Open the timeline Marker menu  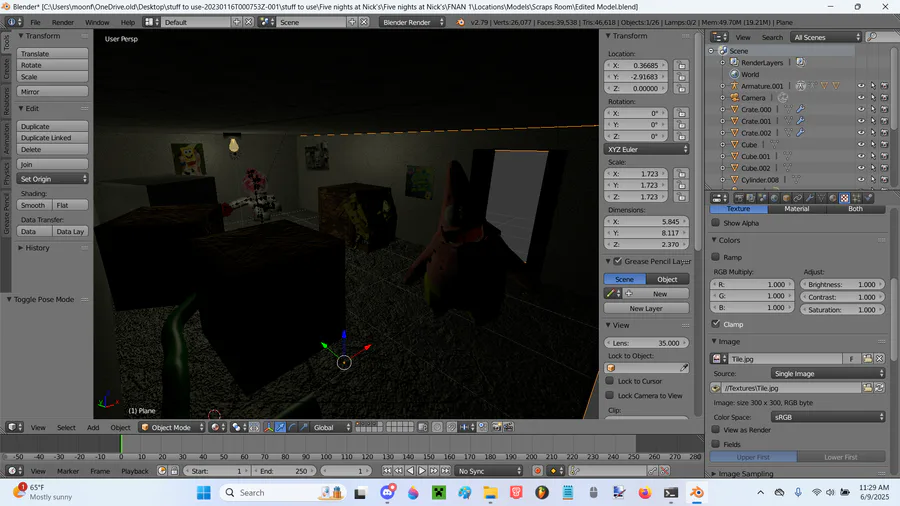[68, 471]
